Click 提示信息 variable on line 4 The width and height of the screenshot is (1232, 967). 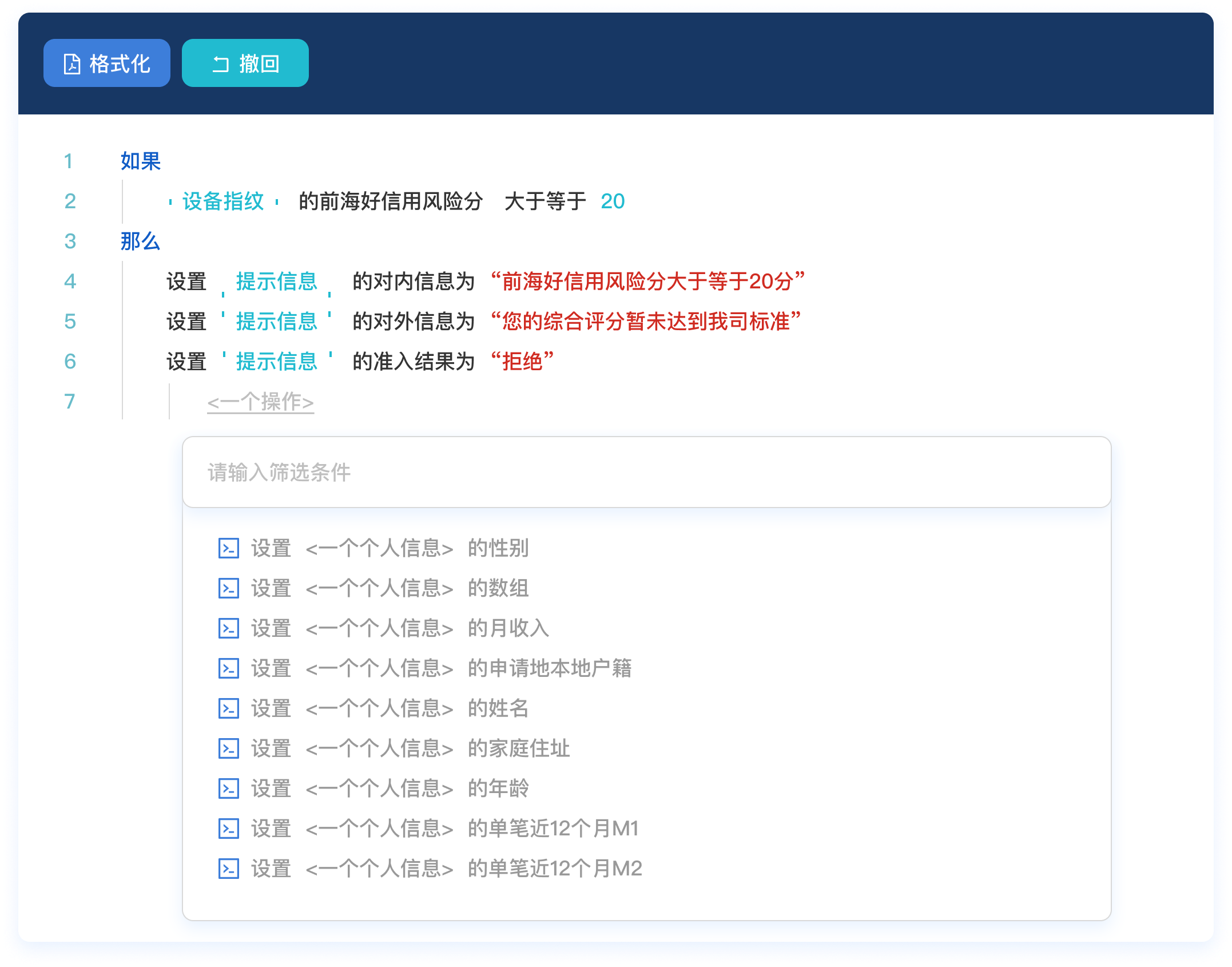click(277, 282)
